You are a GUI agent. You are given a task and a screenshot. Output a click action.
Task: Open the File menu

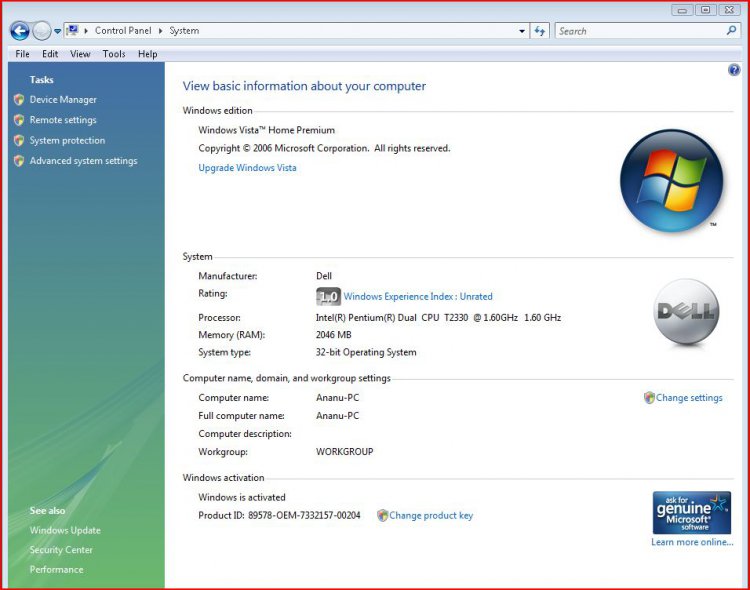pyautogui.click(x=22, y=54)
